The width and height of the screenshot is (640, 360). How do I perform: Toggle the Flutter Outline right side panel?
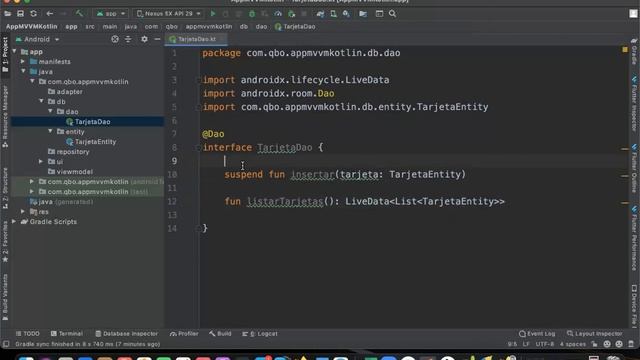tap(634, 169)
